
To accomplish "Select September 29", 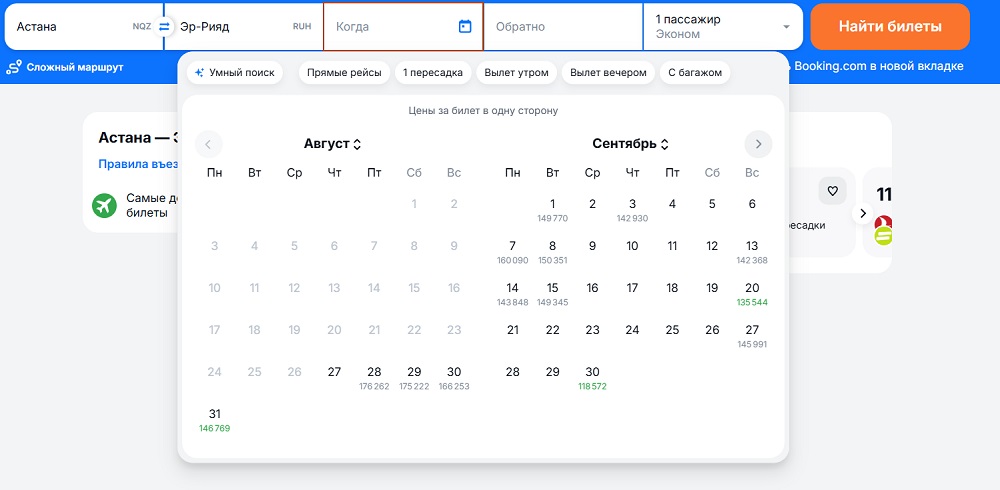I will tap(552, 373).
